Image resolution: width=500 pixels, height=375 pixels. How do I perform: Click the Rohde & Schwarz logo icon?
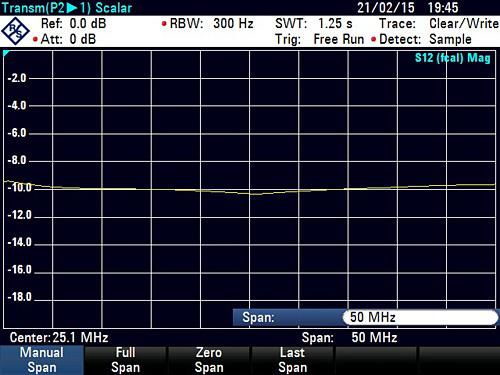point(15,31)
